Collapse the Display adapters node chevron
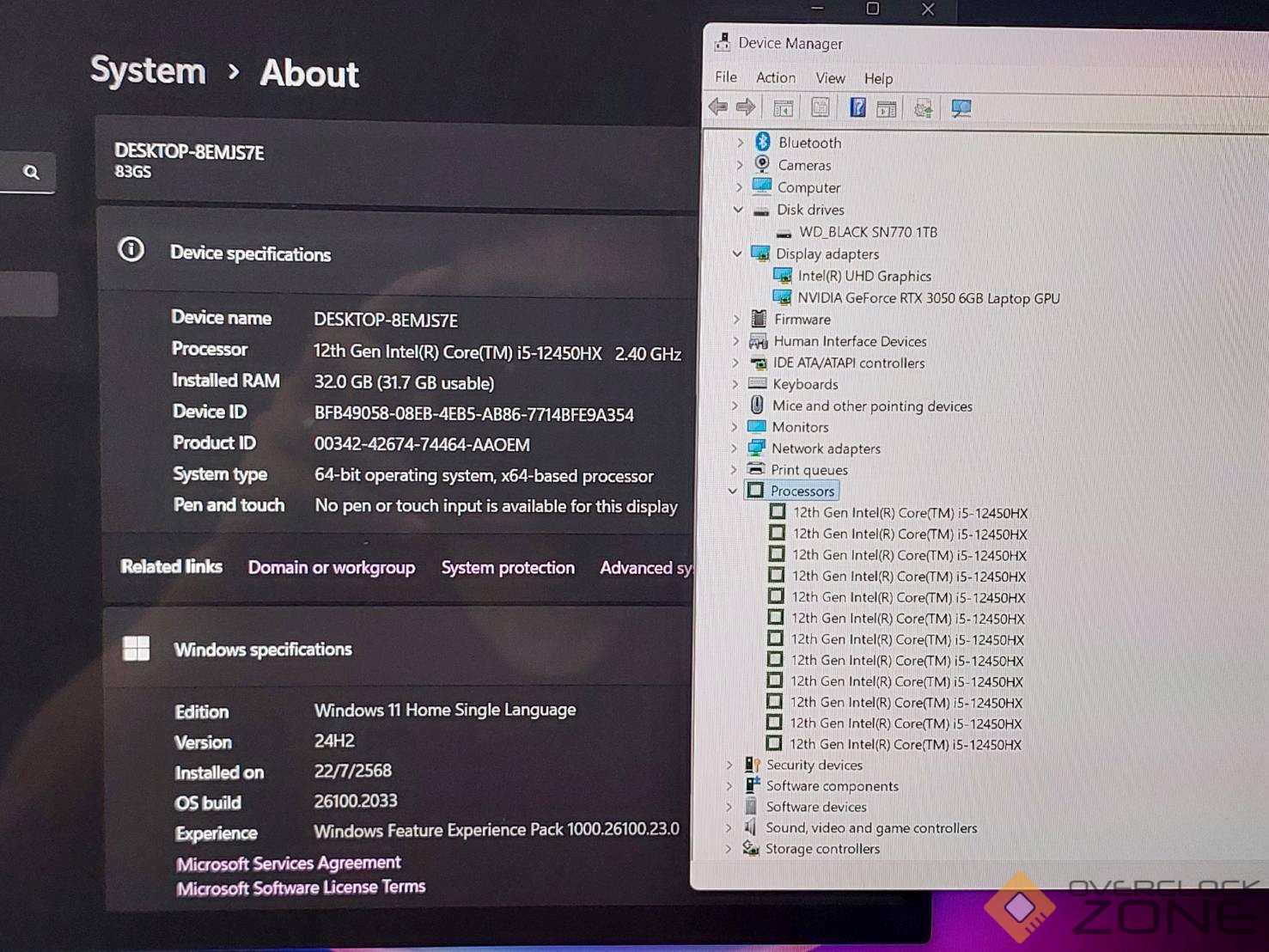 coord(737,253)
